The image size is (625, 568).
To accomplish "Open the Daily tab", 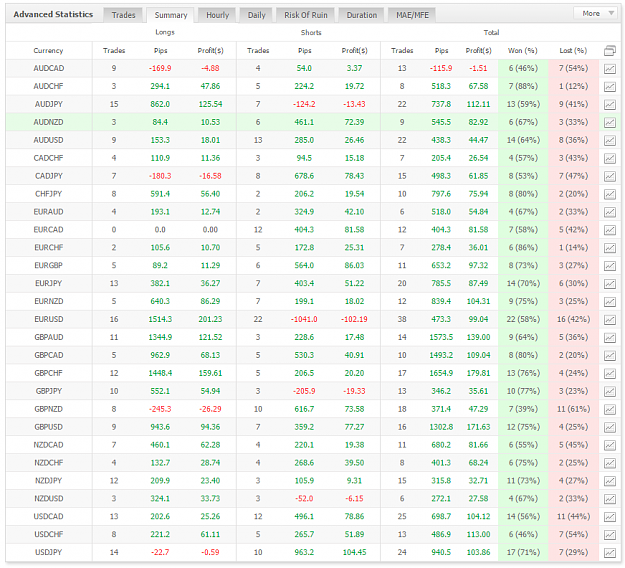I will pos(256,15).
